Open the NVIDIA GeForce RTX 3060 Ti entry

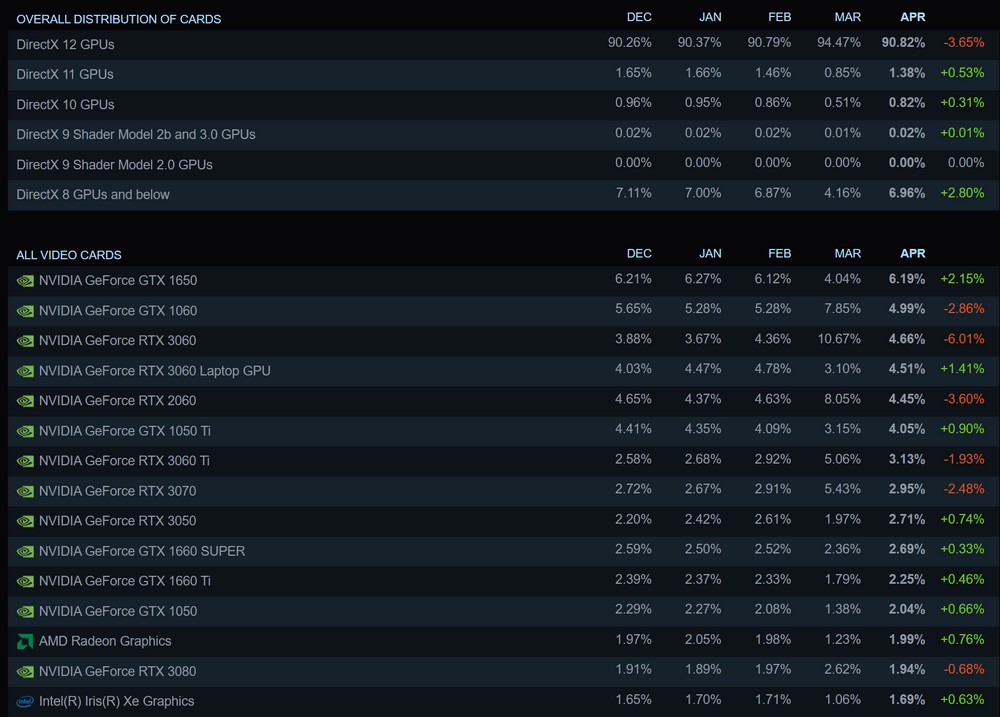click(124, 461)
